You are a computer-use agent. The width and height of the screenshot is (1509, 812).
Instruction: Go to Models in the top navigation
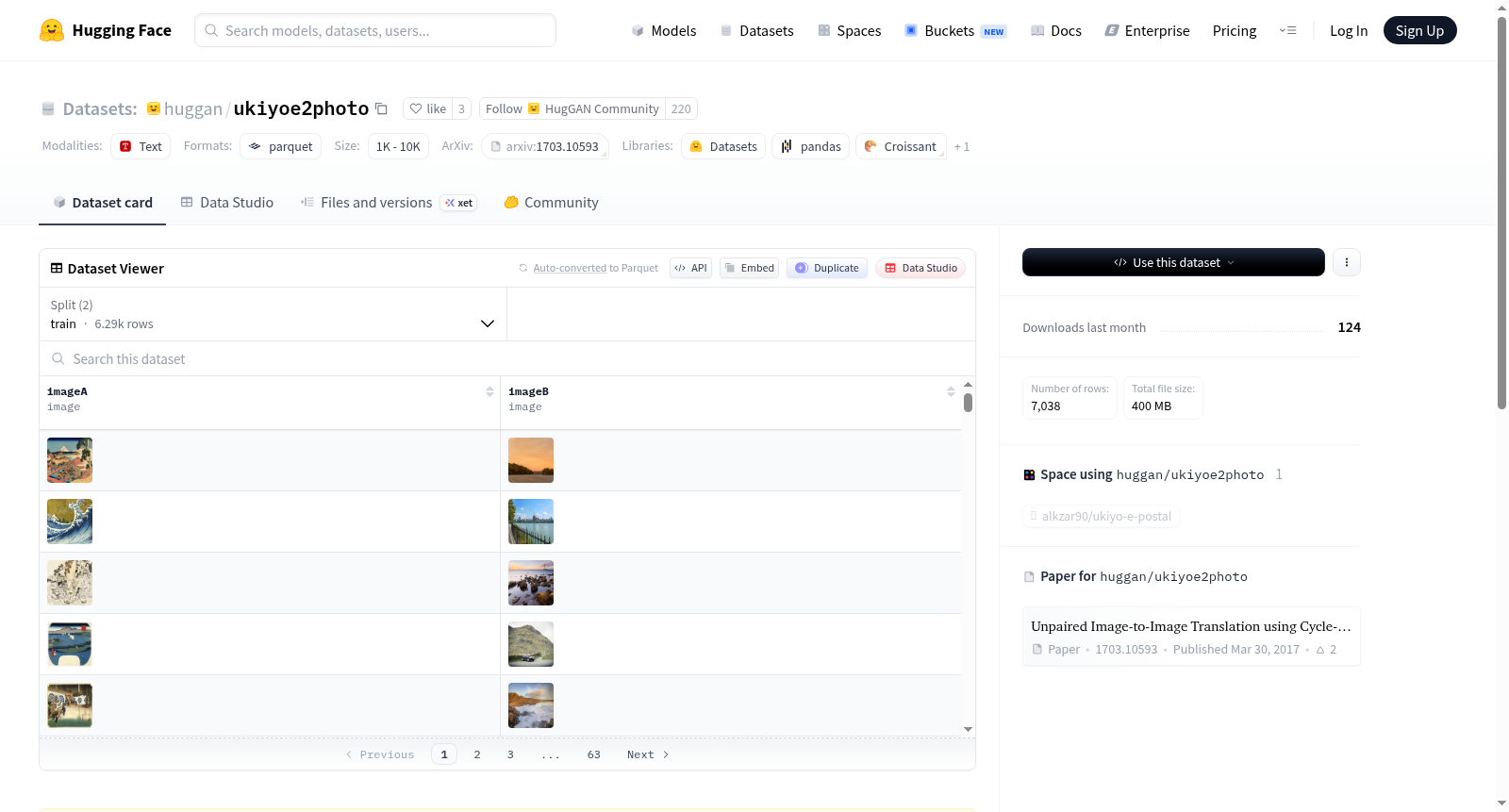664,30
